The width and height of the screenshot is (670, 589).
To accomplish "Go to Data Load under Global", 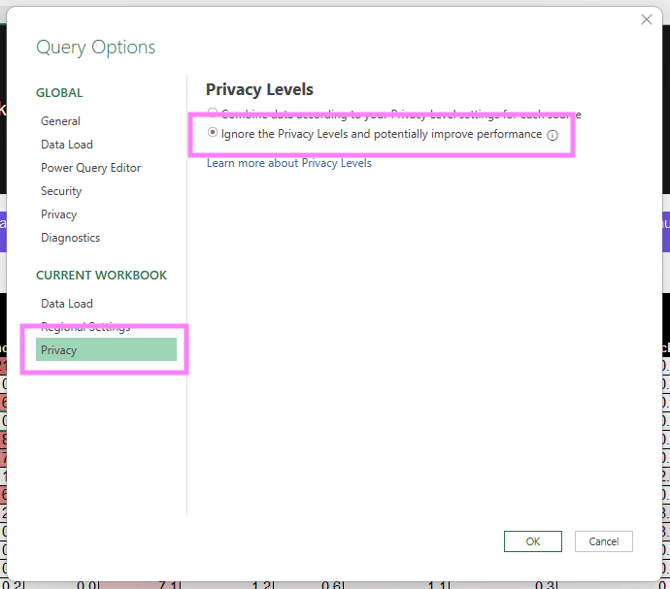I will click(x=66, y=144).
